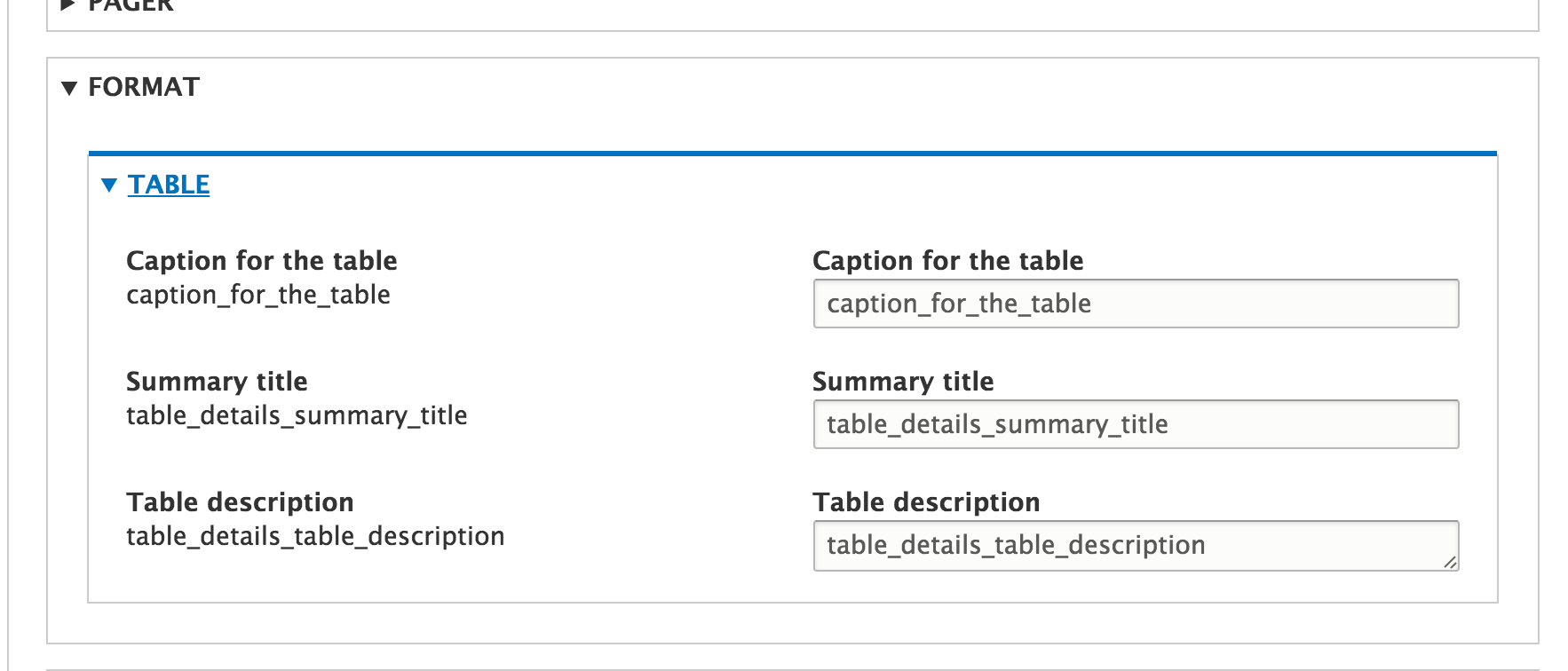Focus the Summary title text field

1136,424
